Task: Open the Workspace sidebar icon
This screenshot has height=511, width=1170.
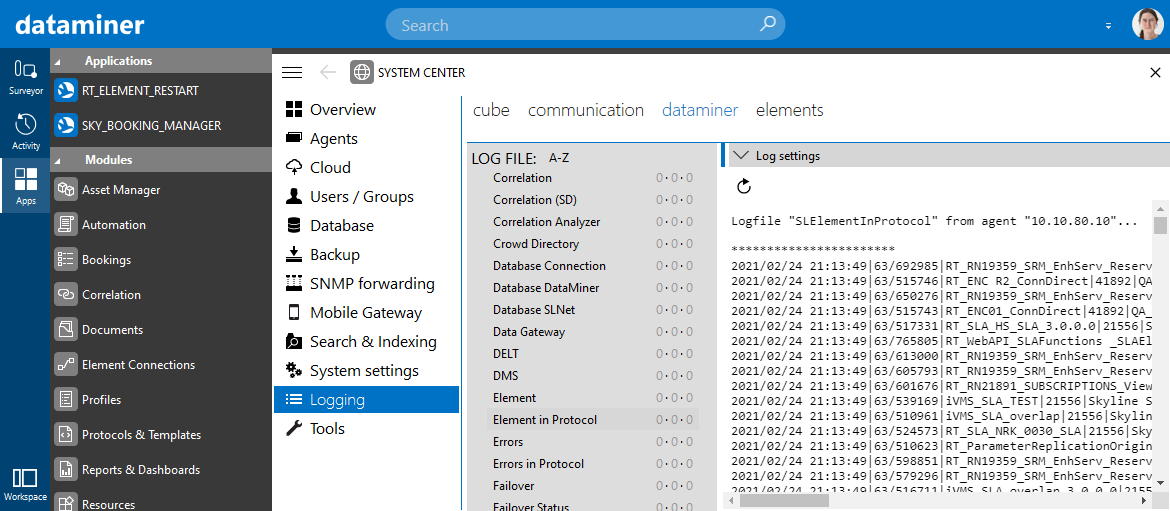Action: tap(25, 484)
